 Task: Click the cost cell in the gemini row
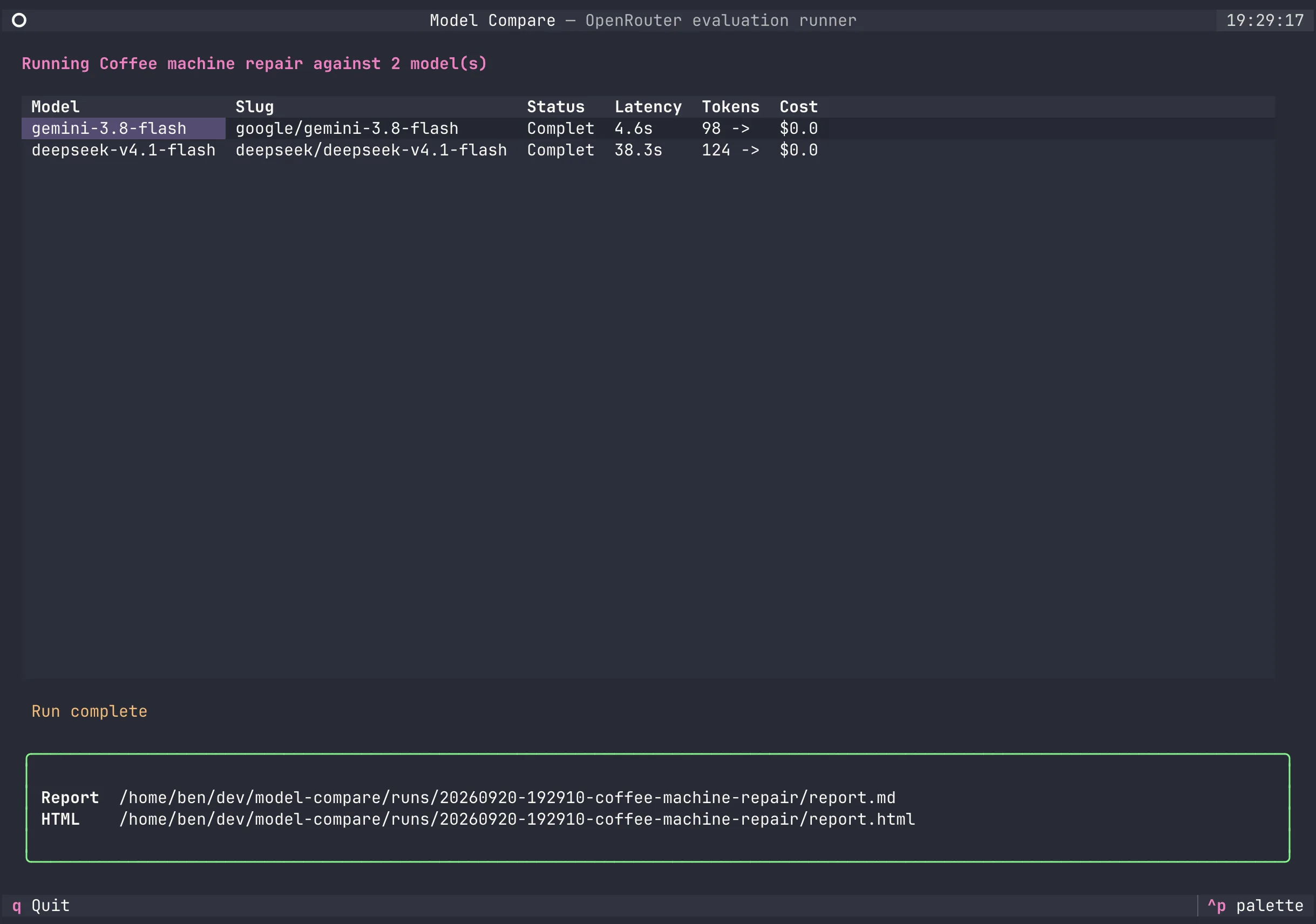coord(798,128)
